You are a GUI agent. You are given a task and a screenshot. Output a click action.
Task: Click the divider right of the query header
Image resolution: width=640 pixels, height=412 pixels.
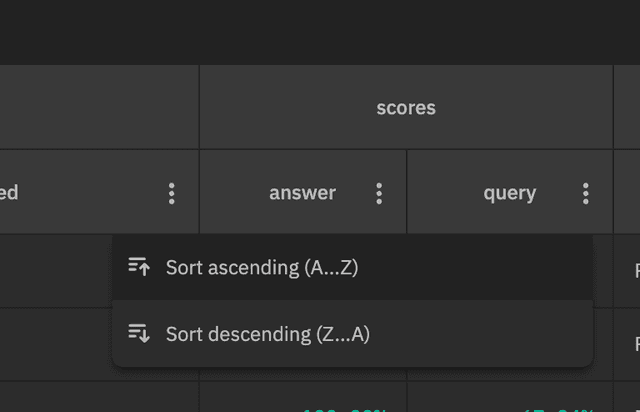point(613,192)
